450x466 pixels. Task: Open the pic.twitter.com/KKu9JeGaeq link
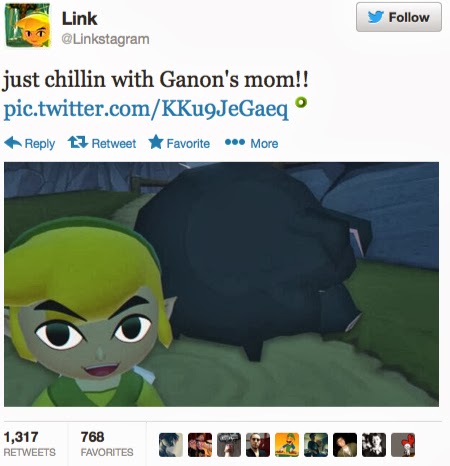point(146,108)
